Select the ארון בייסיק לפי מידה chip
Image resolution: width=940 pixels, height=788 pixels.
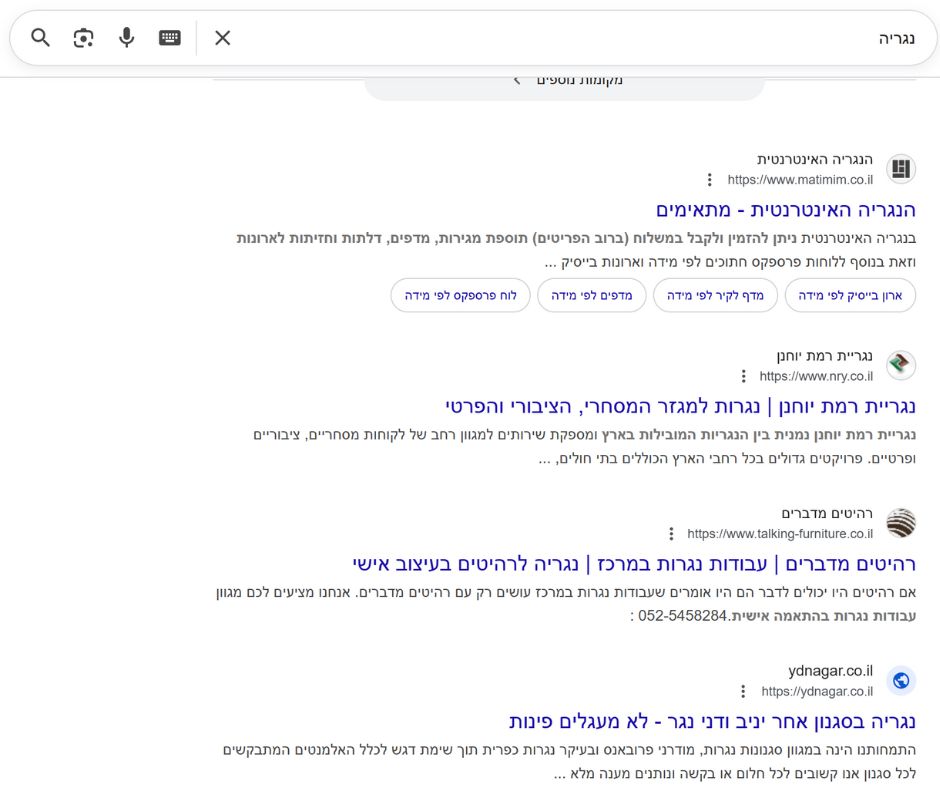pyautogui.click(x=849, y=296)
